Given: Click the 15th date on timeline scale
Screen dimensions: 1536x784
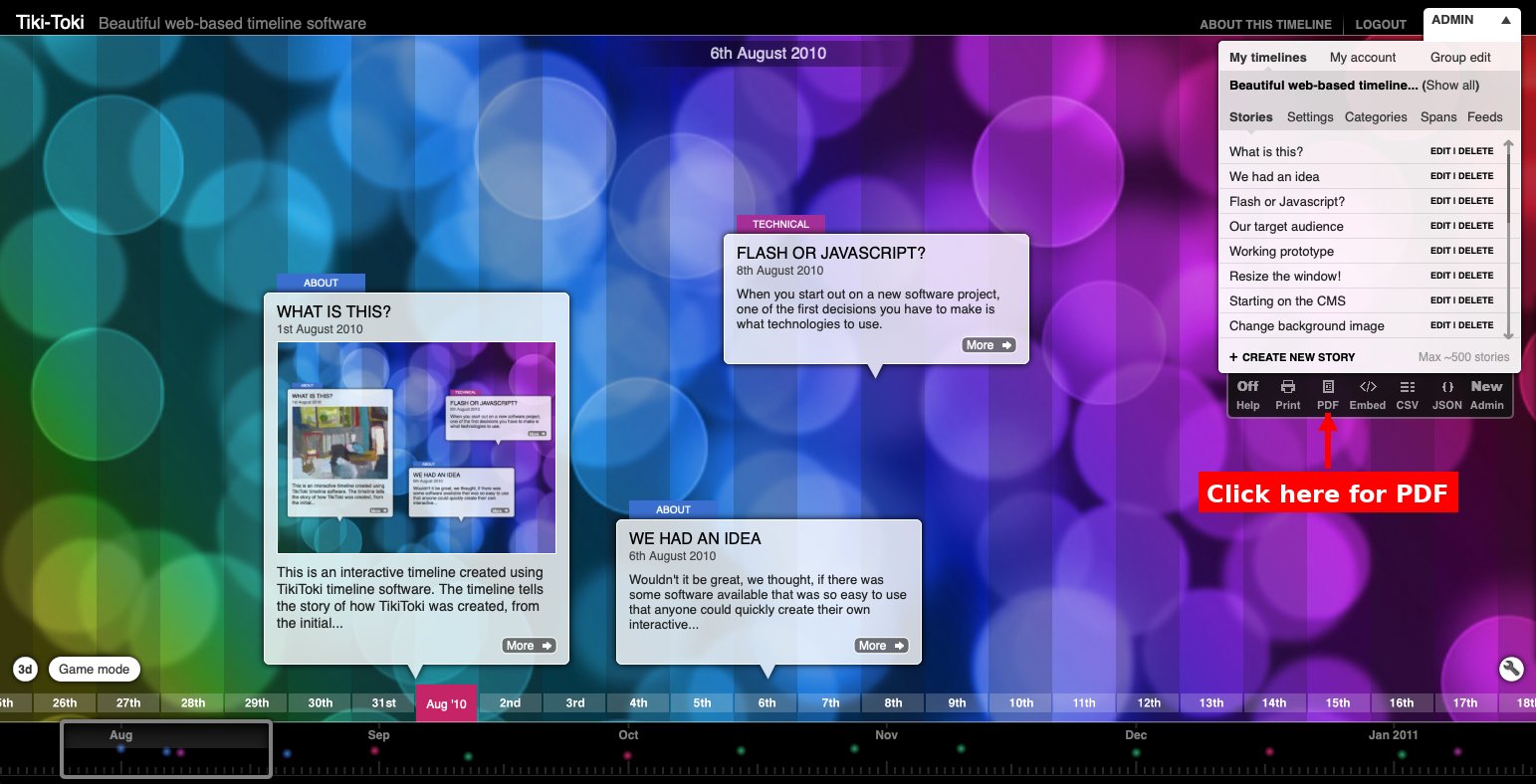Looking at the screenshot, I should coord(1338,703).
